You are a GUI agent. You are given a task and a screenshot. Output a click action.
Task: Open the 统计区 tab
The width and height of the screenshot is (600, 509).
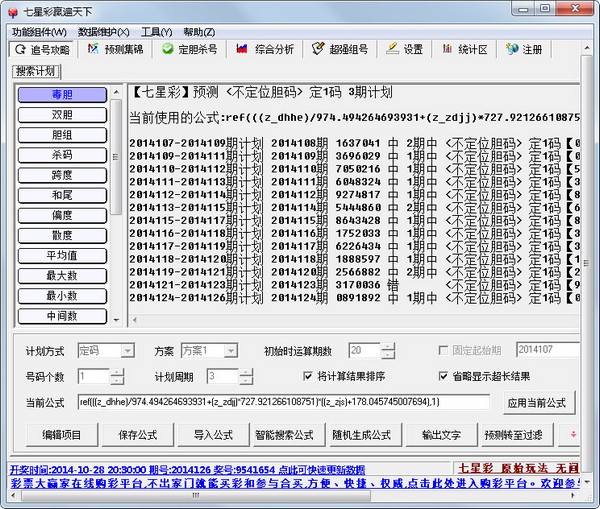tap(465, 50)
